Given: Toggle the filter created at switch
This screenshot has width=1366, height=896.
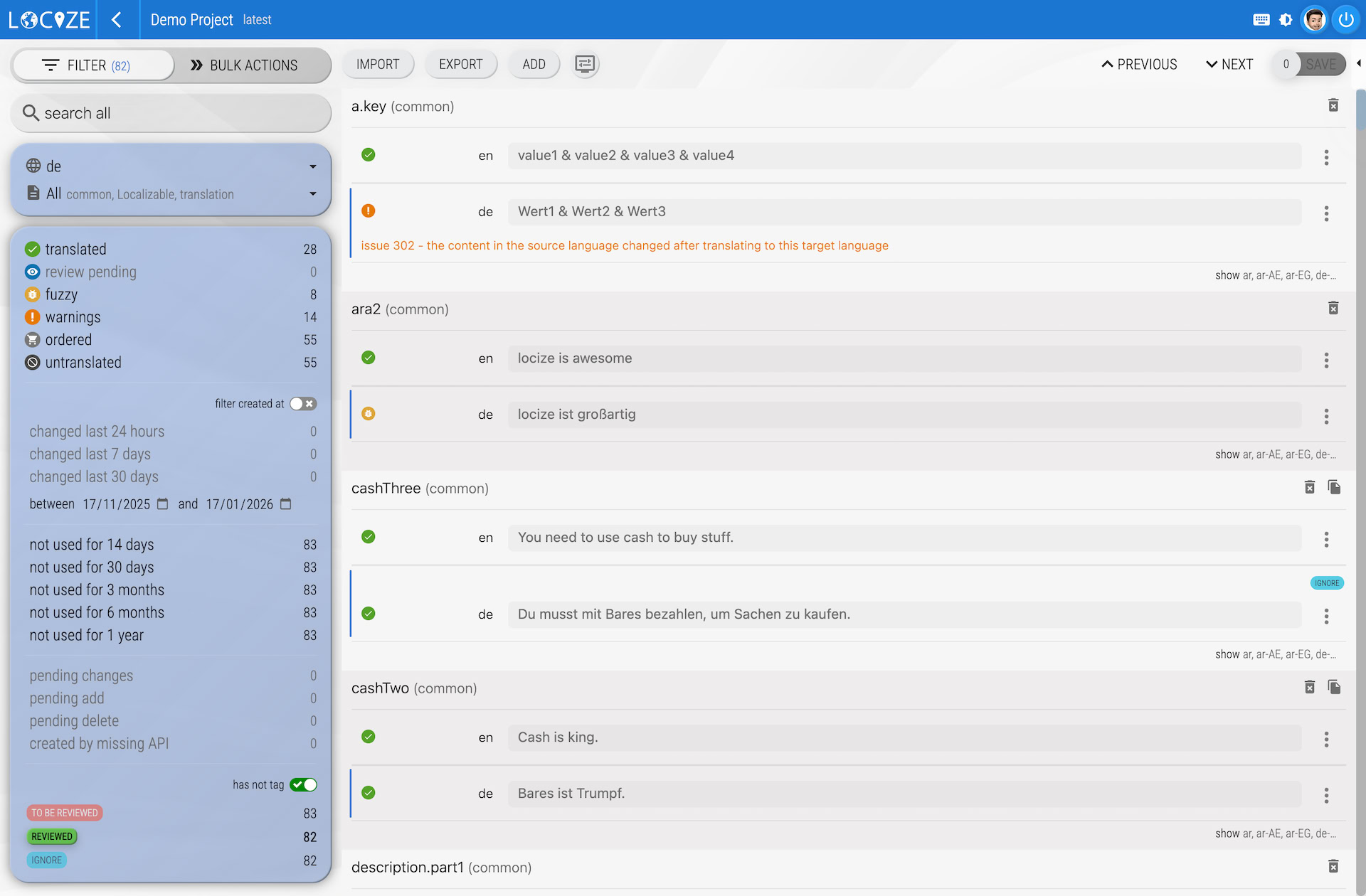Looking at the screenshot, I should point(303,404).
